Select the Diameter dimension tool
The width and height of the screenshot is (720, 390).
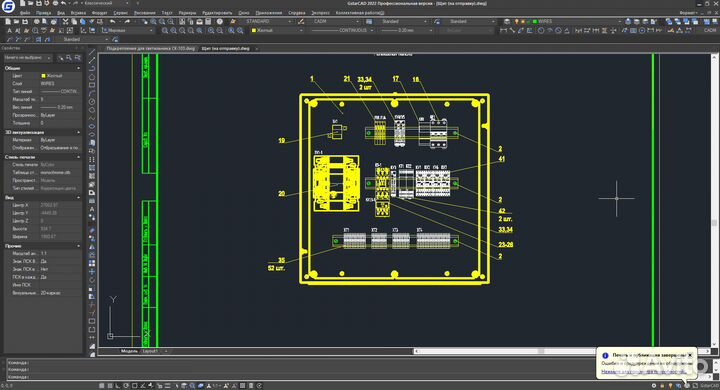pos(558,30)
